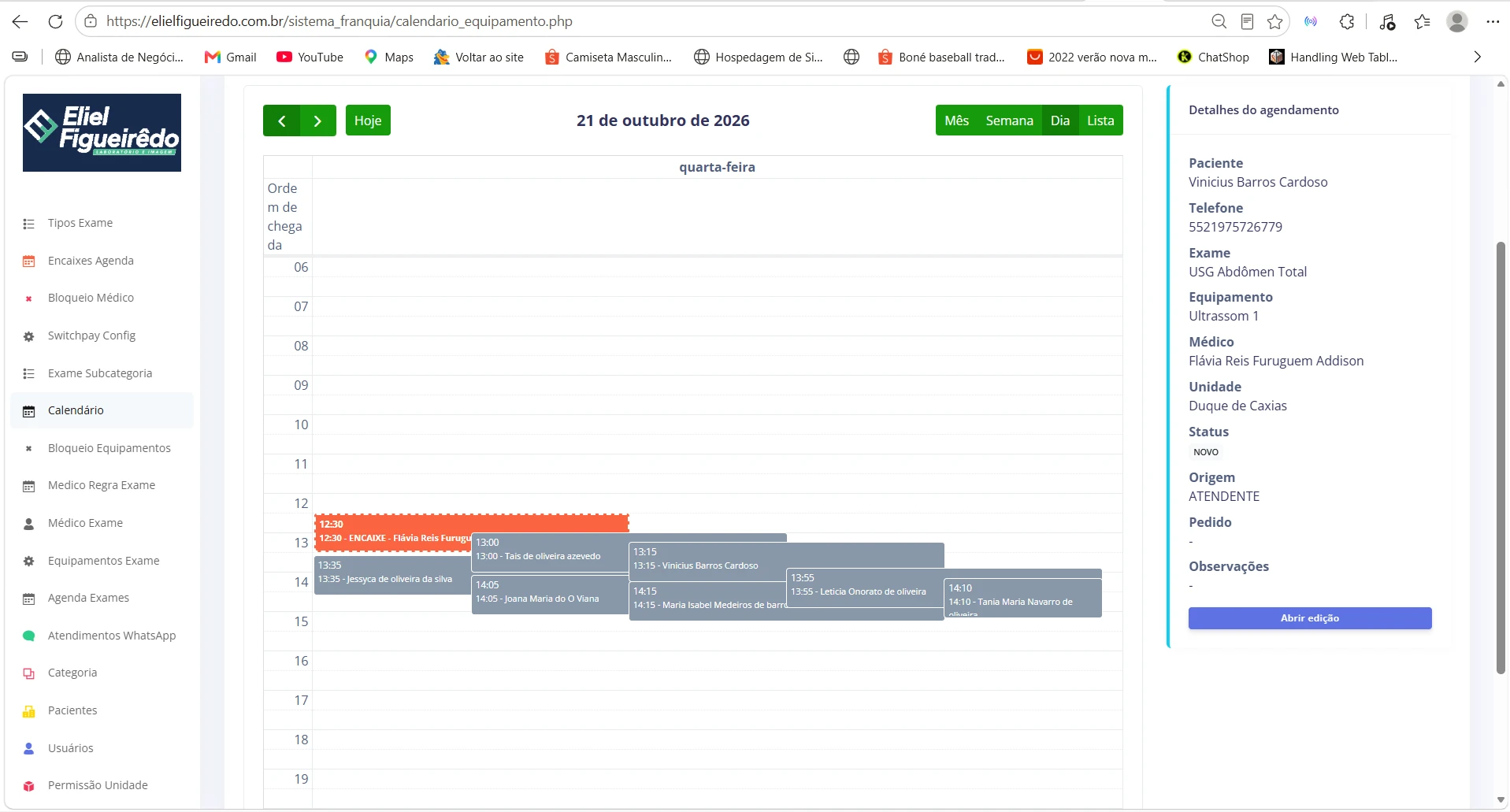The height and width of the screenshot is (812, 1510).
Task: Open the Handling Web Tabl... bookmark
Action: (x=1334, y=57)
